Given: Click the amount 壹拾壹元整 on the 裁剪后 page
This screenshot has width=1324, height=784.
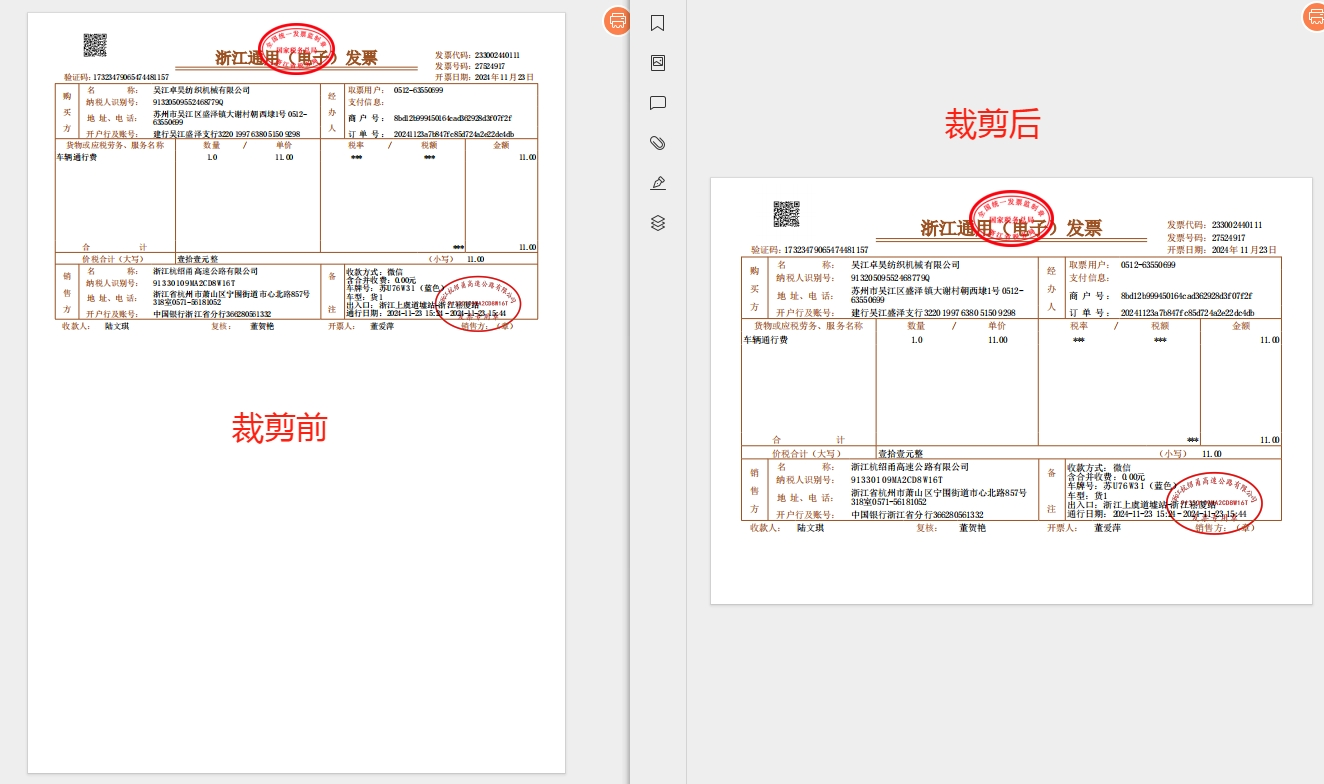Looking at the screenshot, I should [x=900, y=454].
